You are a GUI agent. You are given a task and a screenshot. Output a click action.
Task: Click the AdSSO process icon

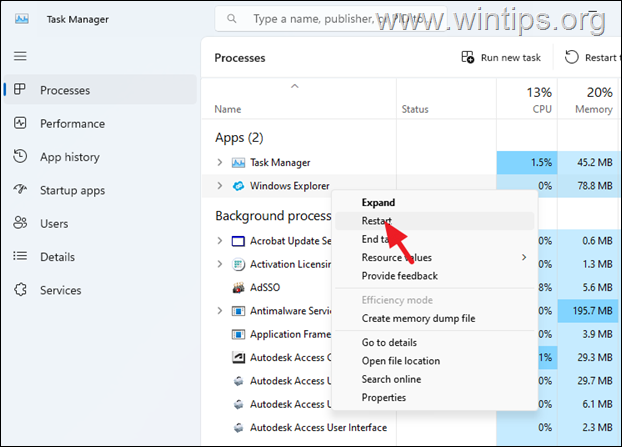coord(238,288)
